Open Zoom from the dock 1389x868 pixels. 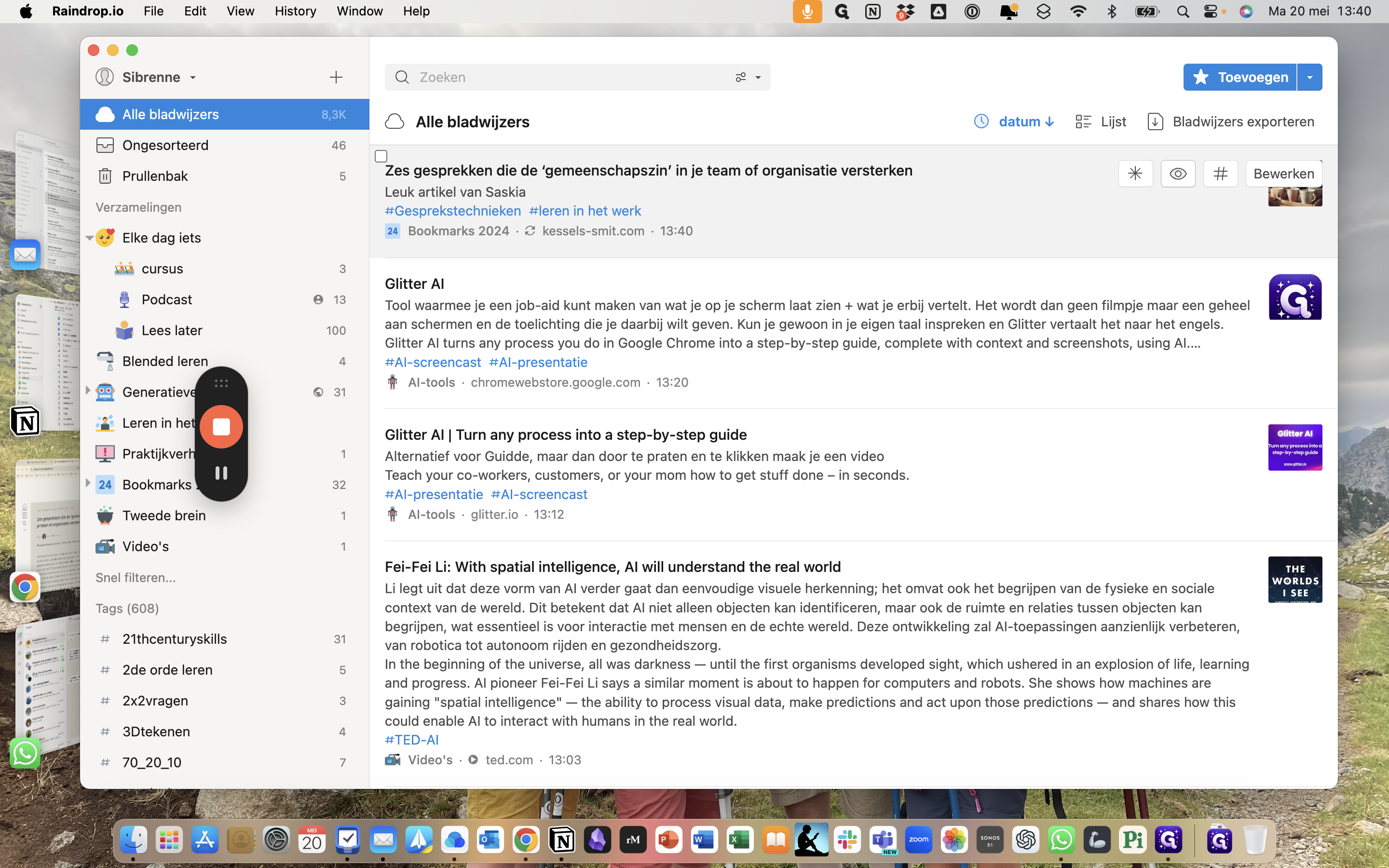click(x=918, y=840)
